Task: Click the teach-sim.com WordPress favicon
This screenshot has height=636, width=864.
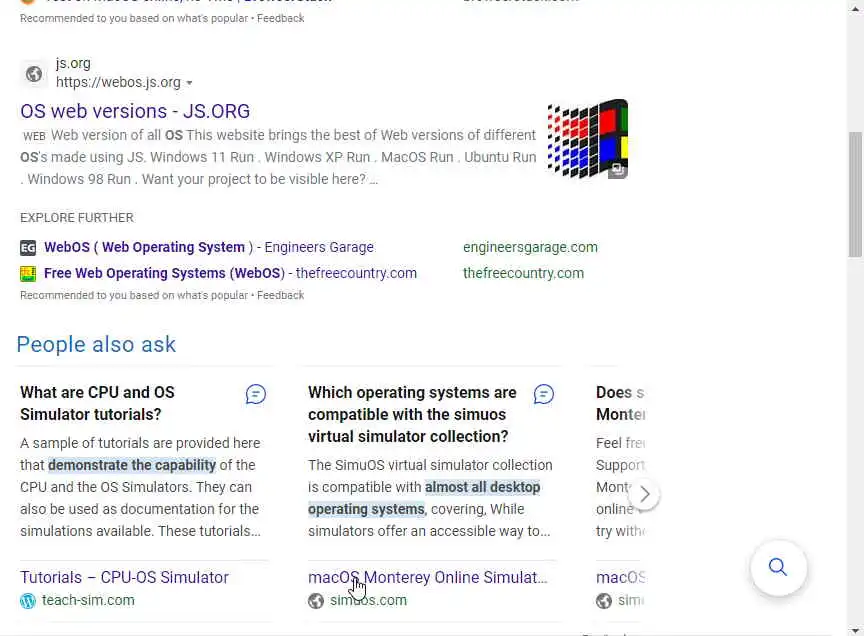Action: tap(28, 601)
